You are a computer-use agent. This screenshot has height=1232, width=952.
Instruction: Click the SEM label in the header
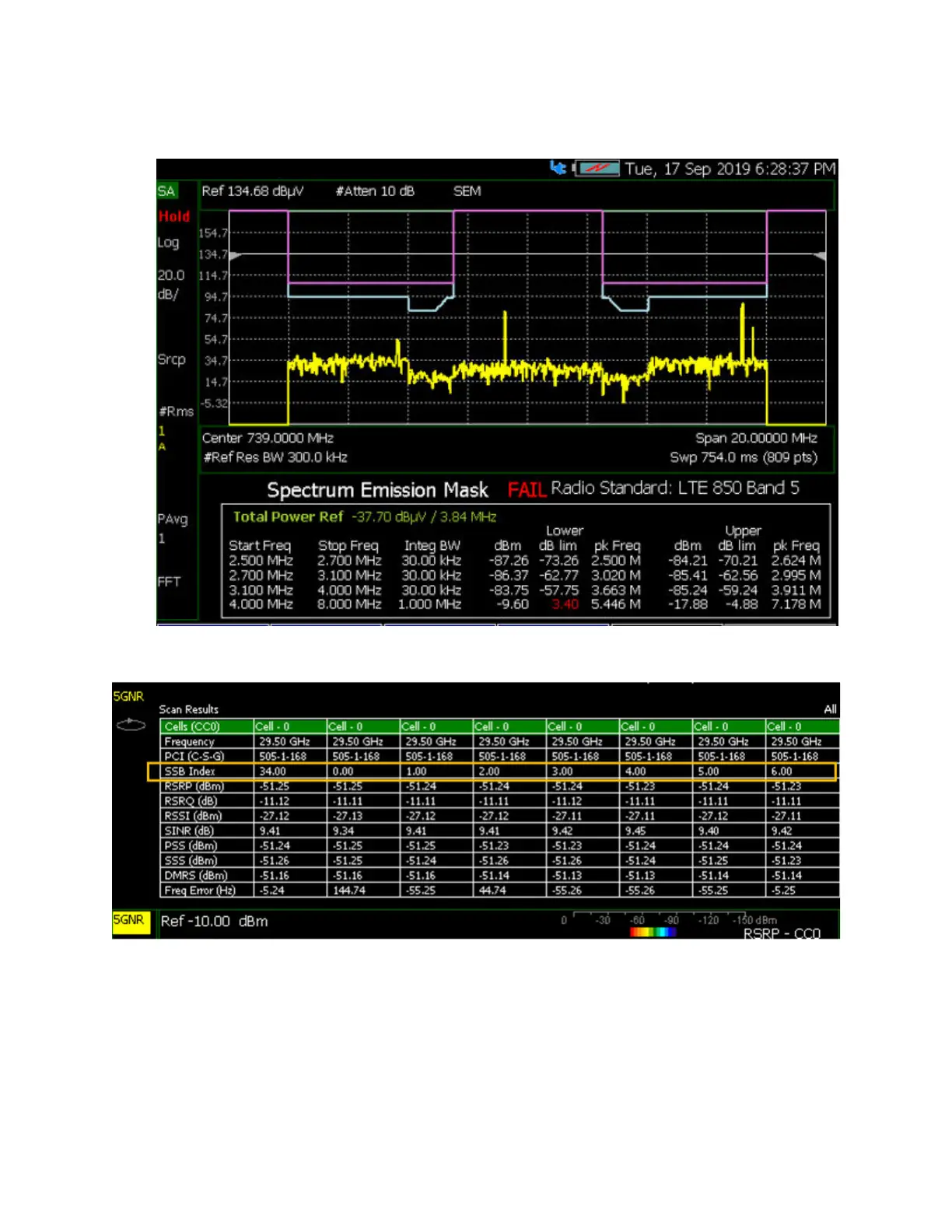(467, 191)
